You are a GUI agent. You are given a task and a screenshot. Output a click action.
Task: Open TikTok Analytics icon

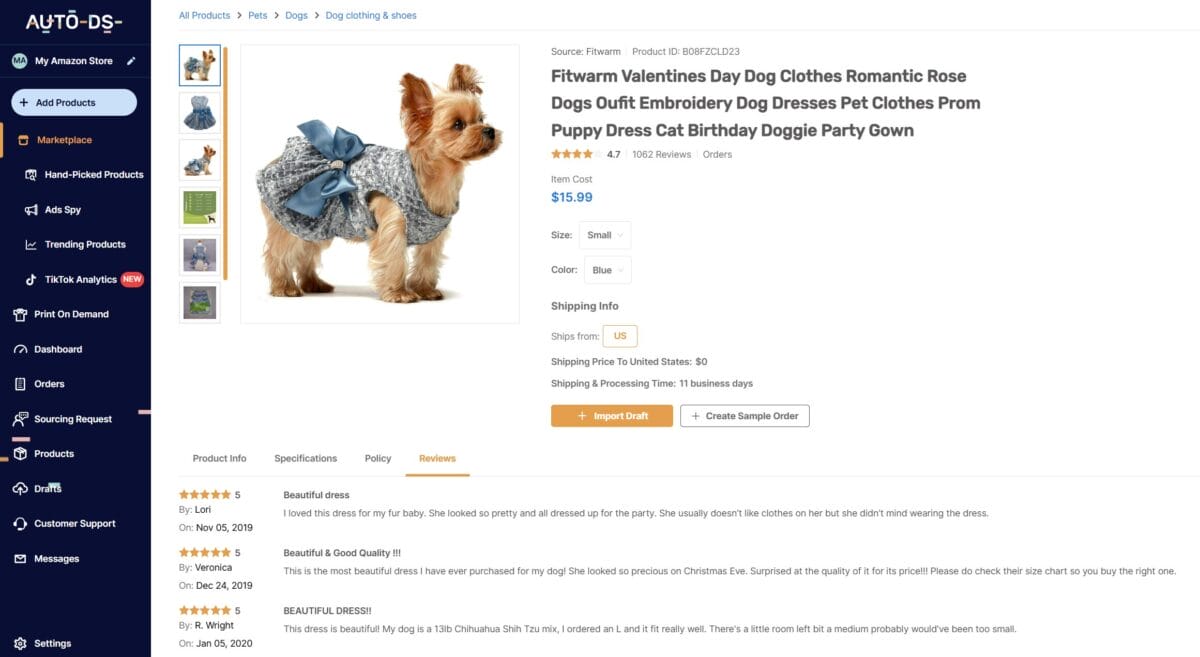(32, 280)
